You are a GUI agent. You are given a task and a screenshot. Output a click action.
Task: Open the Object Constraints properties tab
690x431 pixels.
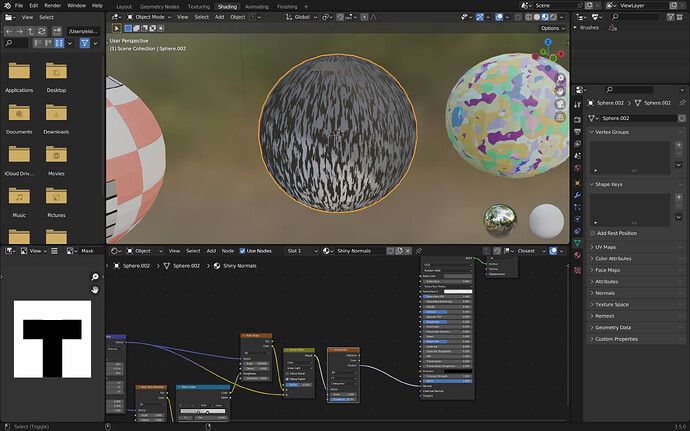(x=578, y=231)
